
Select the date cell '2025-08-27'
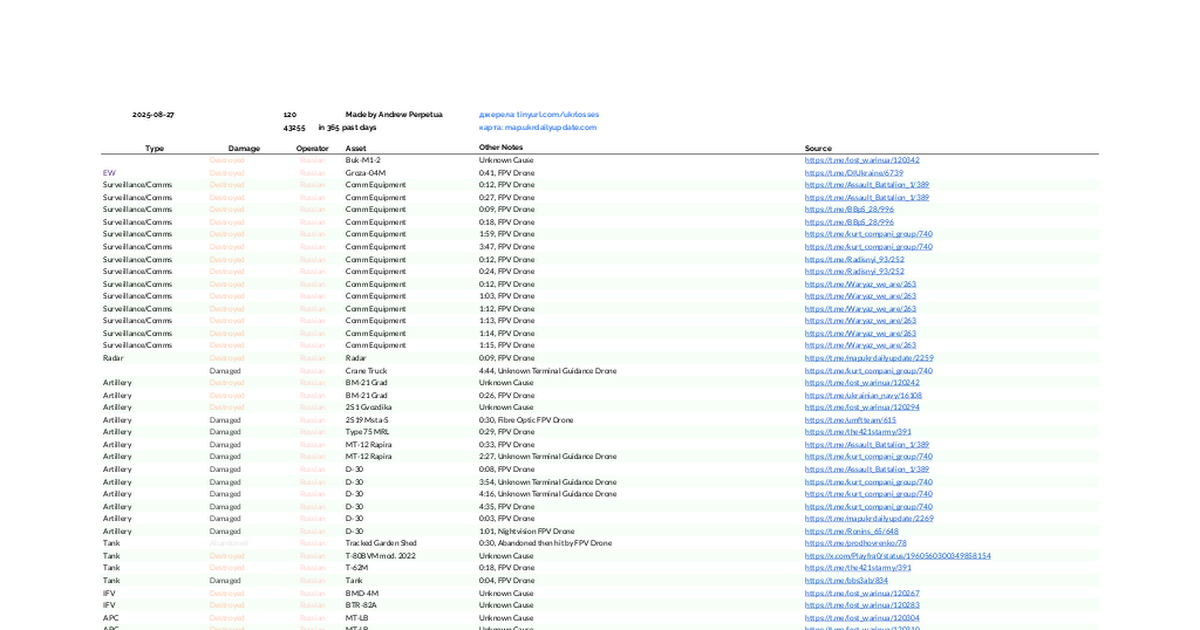[153, 115]
